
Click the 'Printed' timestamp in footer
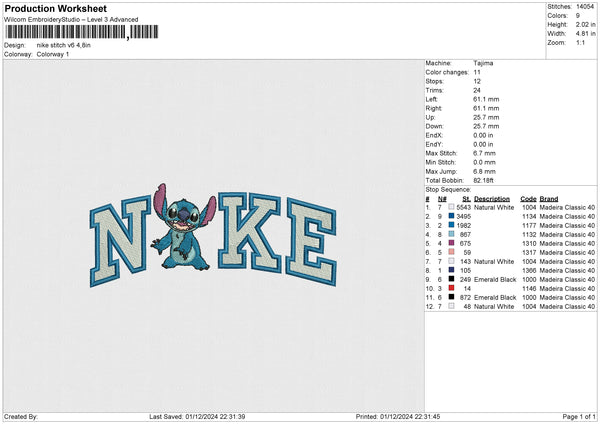coord(398,416)
